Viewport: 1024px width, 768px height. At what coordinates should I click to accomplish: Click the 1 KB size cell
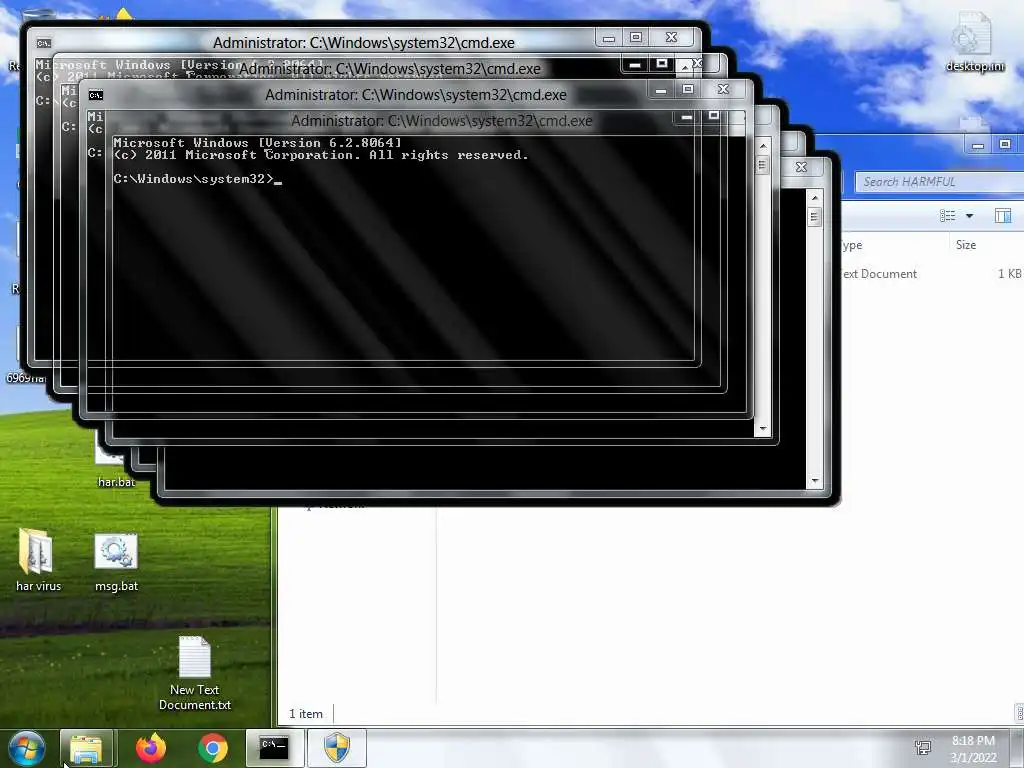[1009, 274]
